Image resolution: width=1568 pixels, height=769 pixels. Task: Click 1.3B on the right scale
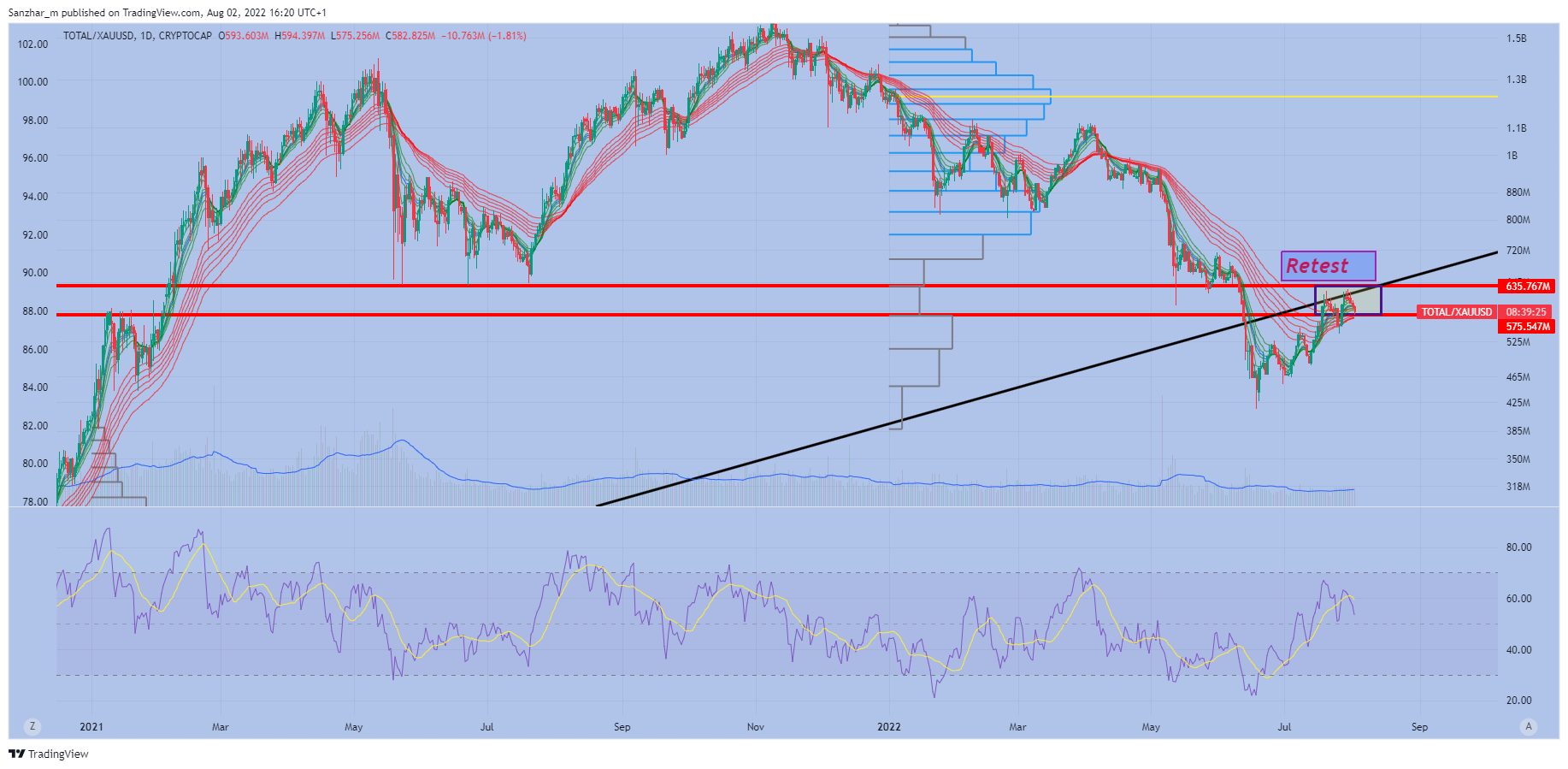click(1517, 80)
